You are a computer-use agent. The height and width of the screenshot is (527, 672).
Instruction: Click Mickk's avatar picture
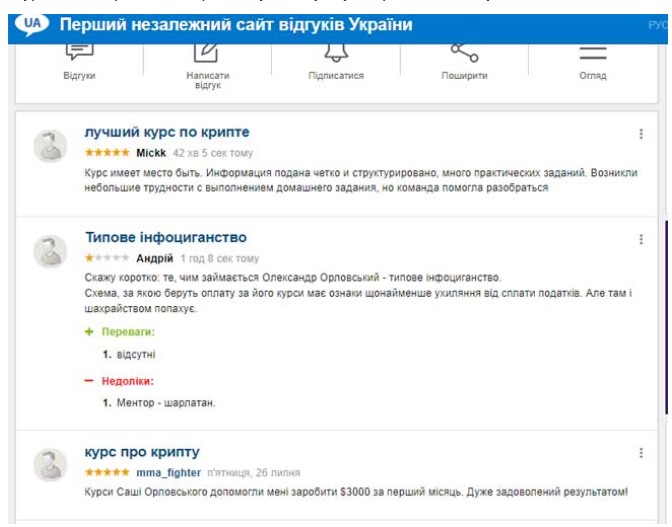51,146
